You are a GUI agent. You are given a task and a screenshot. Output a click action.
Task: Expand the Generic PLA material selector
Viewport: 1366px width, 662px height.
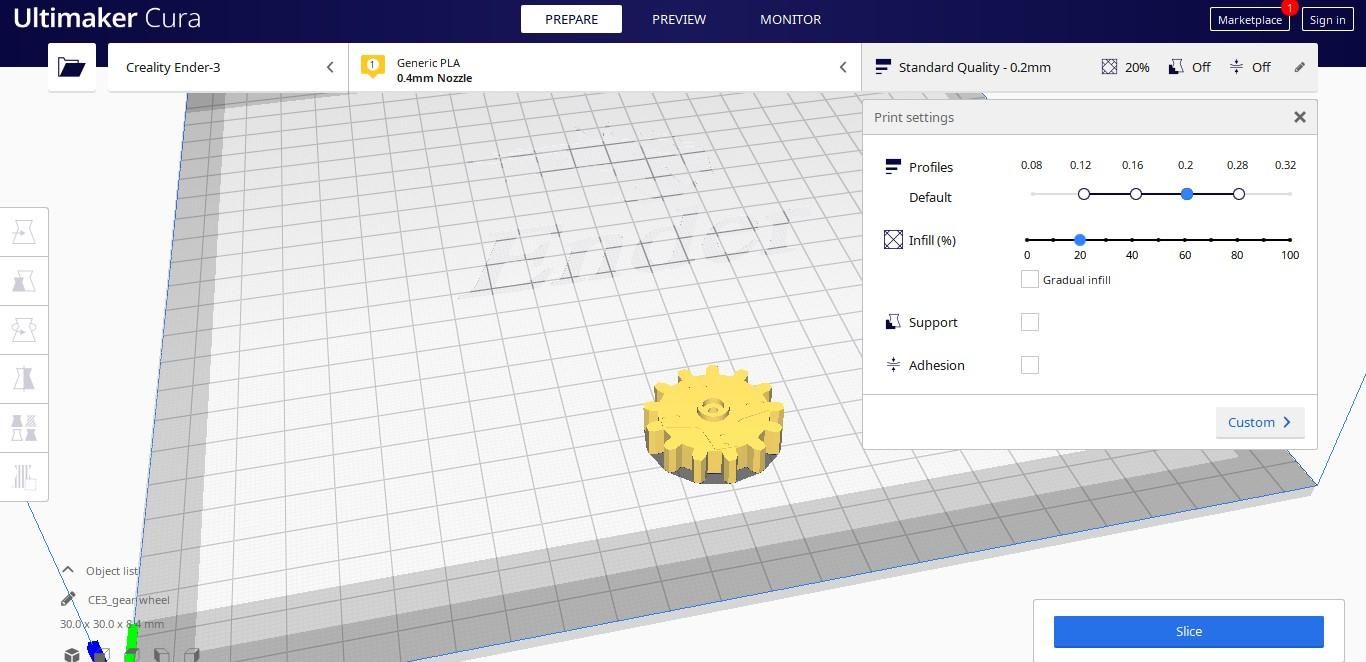[x=604, y=67]
